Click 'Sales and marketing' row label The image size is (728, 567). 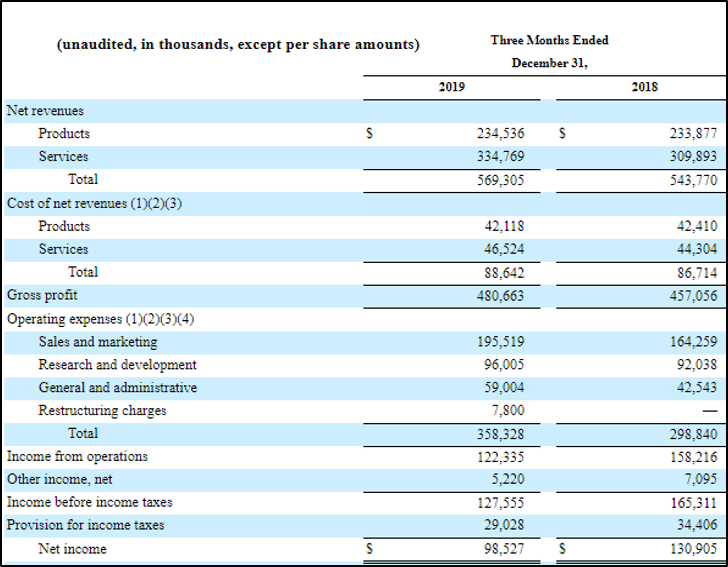pyautogui.click(x=98, y=342)
